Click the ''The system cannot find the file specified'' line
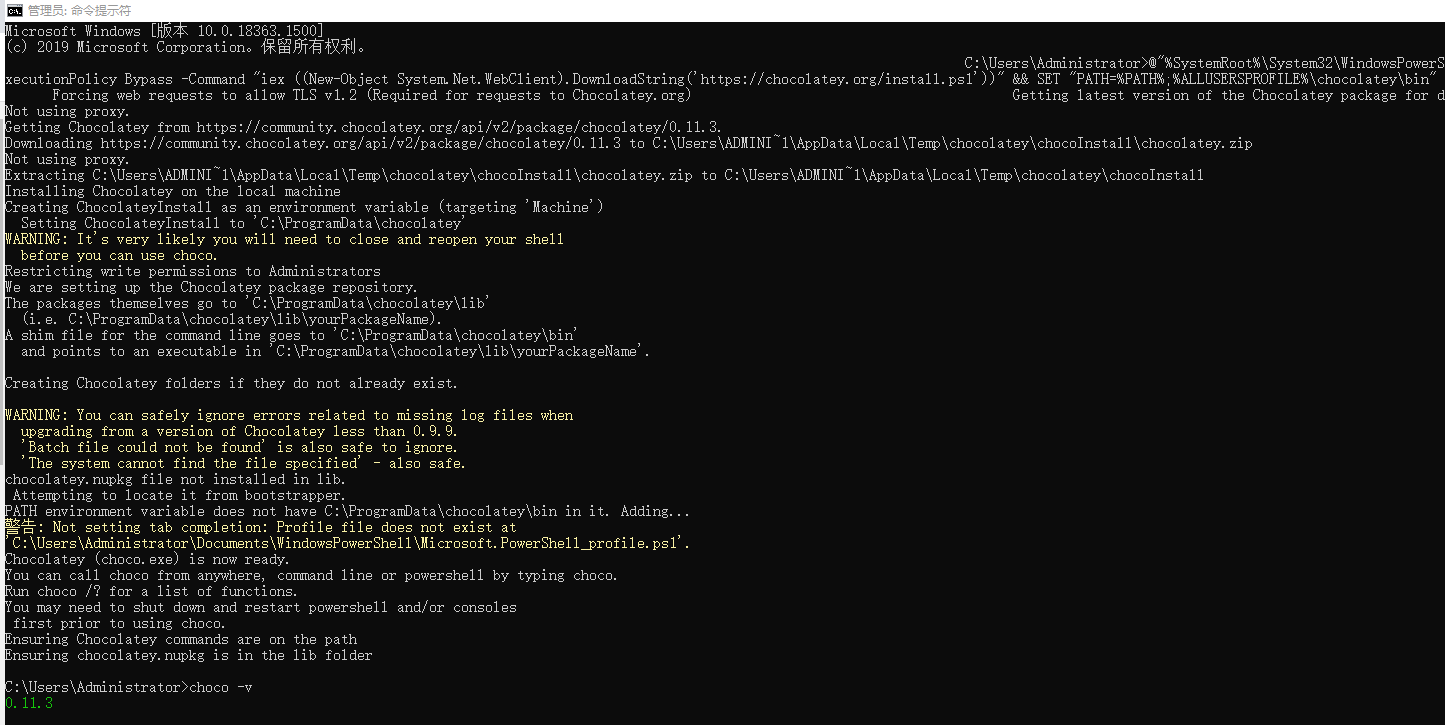The image size is (1445, 725). coord(243,463)
